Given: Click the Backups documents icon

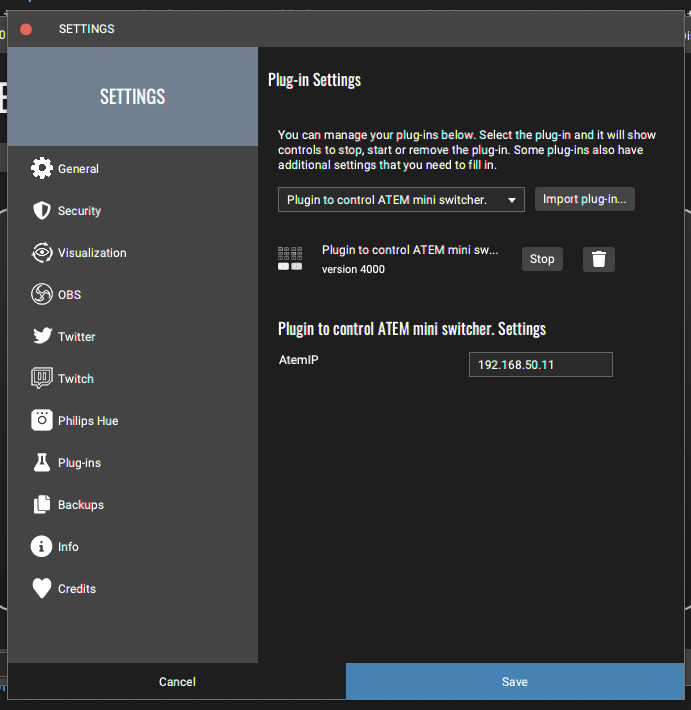Looking at the screenshot, I should [42, 504].
